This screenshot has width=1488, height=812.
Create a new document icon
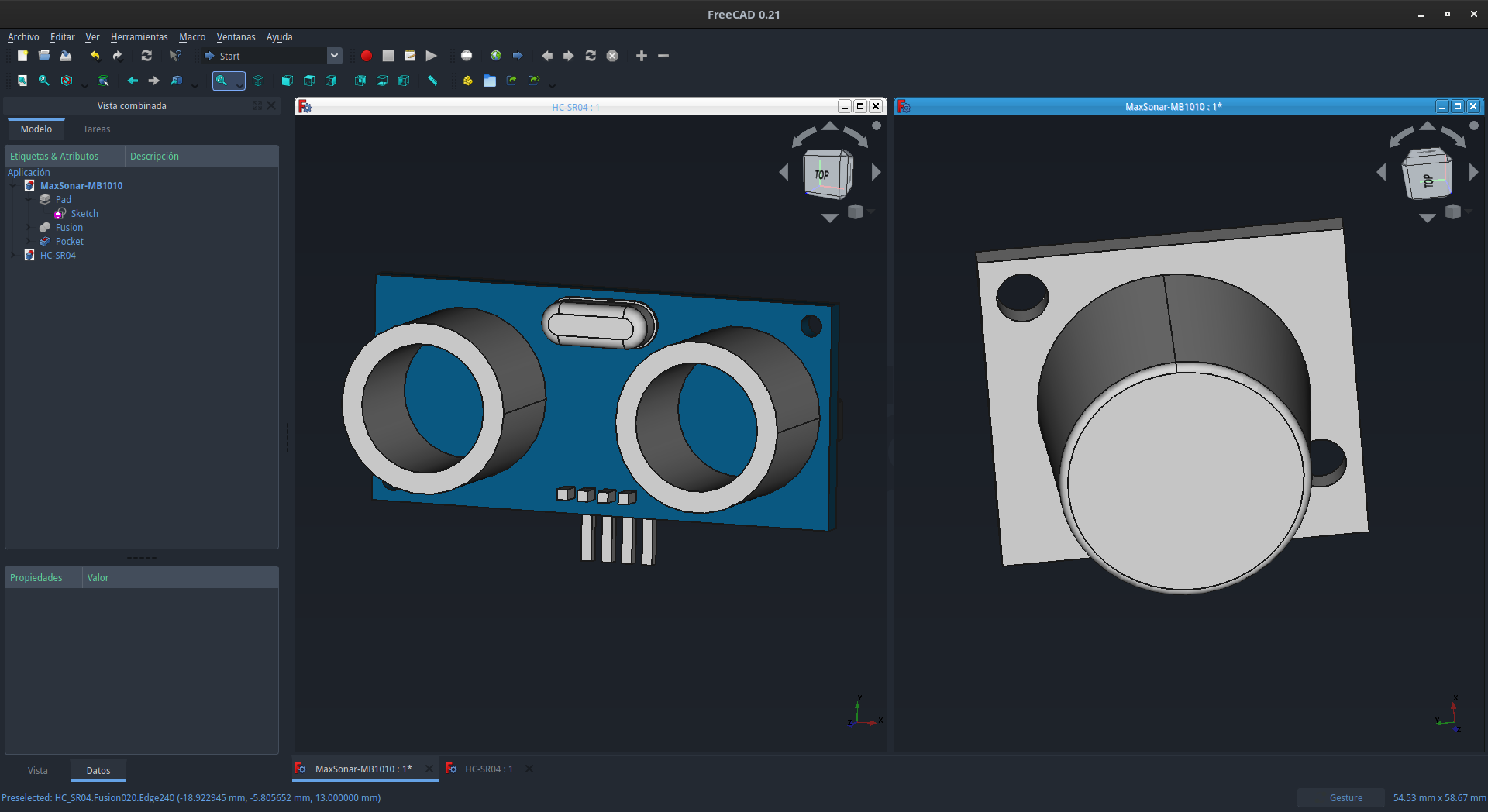click(22, 56)
